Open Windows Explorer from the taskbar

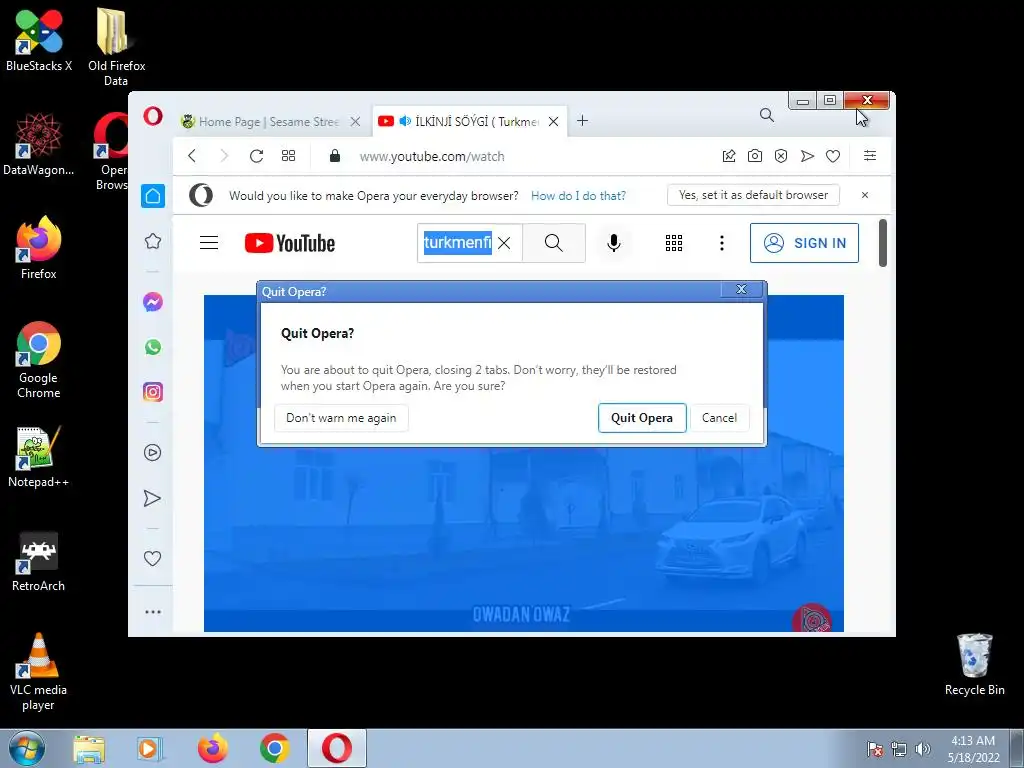coord(89,749)
